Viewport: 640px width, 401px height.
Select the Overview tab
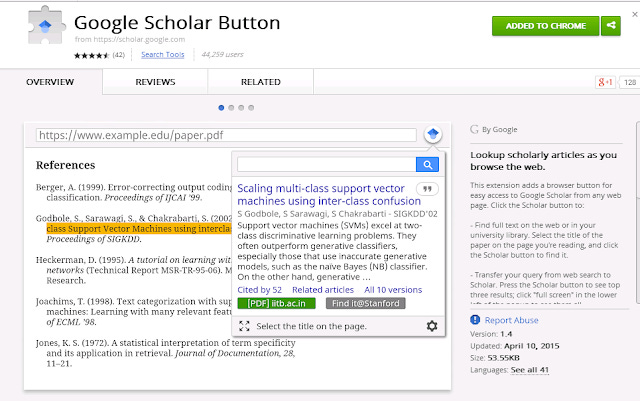50,82
